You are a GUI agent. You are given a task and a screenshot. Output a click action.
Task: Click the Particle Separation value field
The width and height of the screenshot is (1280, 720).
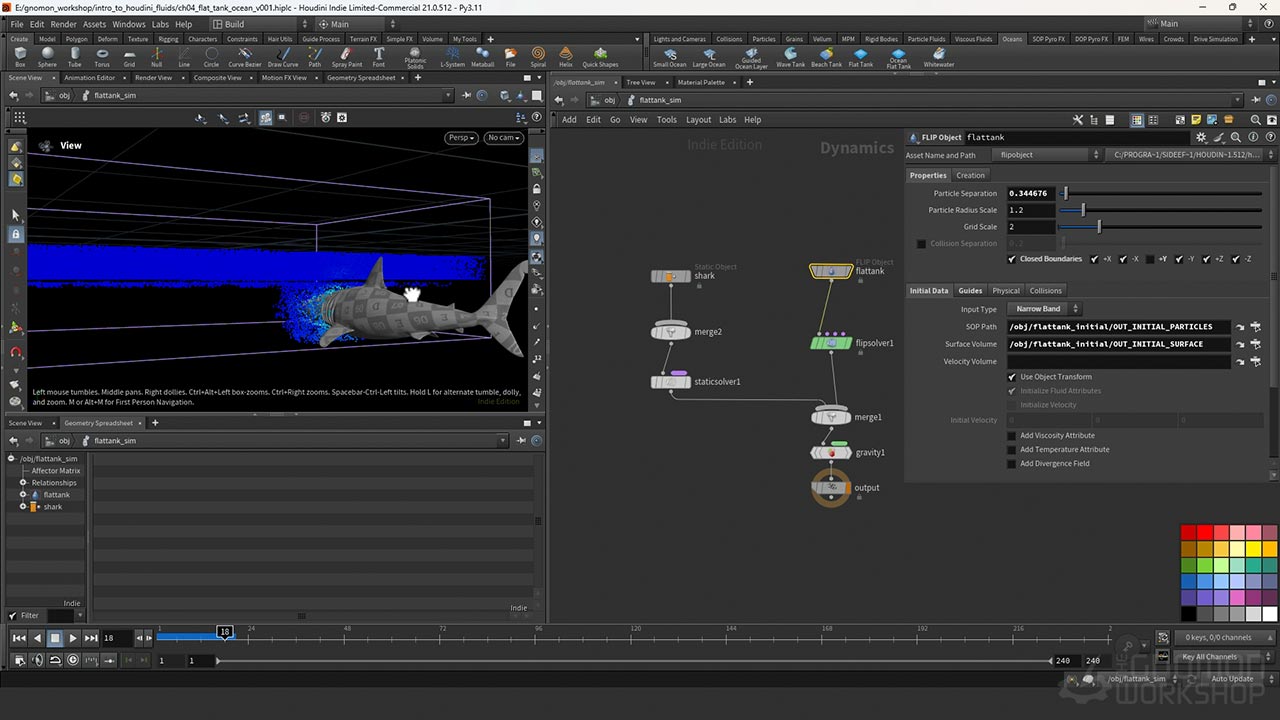click(x=1030, y=193)
